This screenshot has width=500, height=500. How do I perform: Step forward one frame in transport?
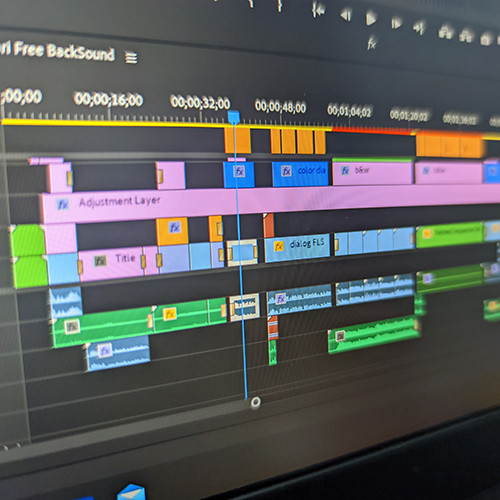(x=396, y=23)
